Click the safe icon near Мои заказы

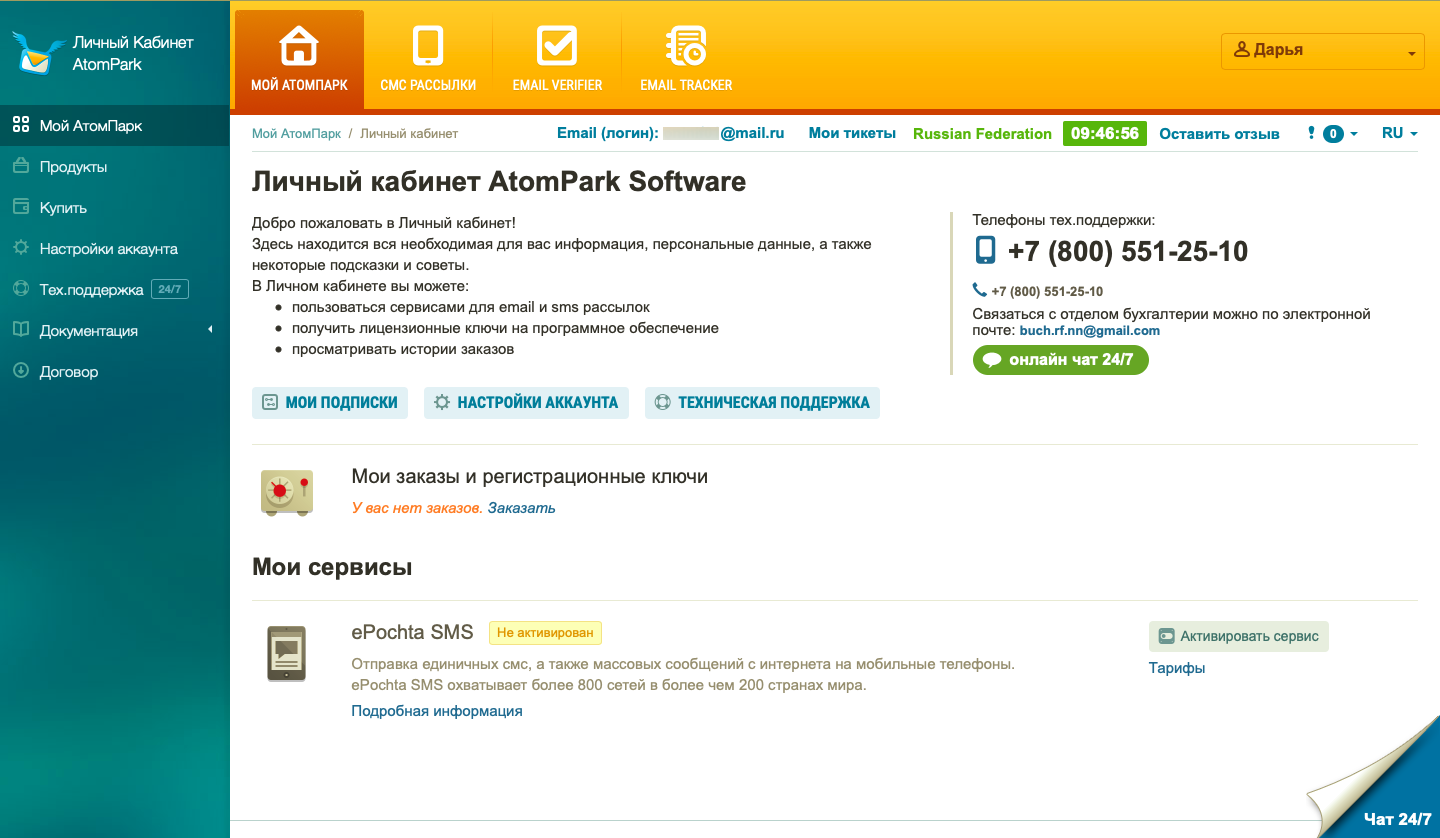[287, 493]
